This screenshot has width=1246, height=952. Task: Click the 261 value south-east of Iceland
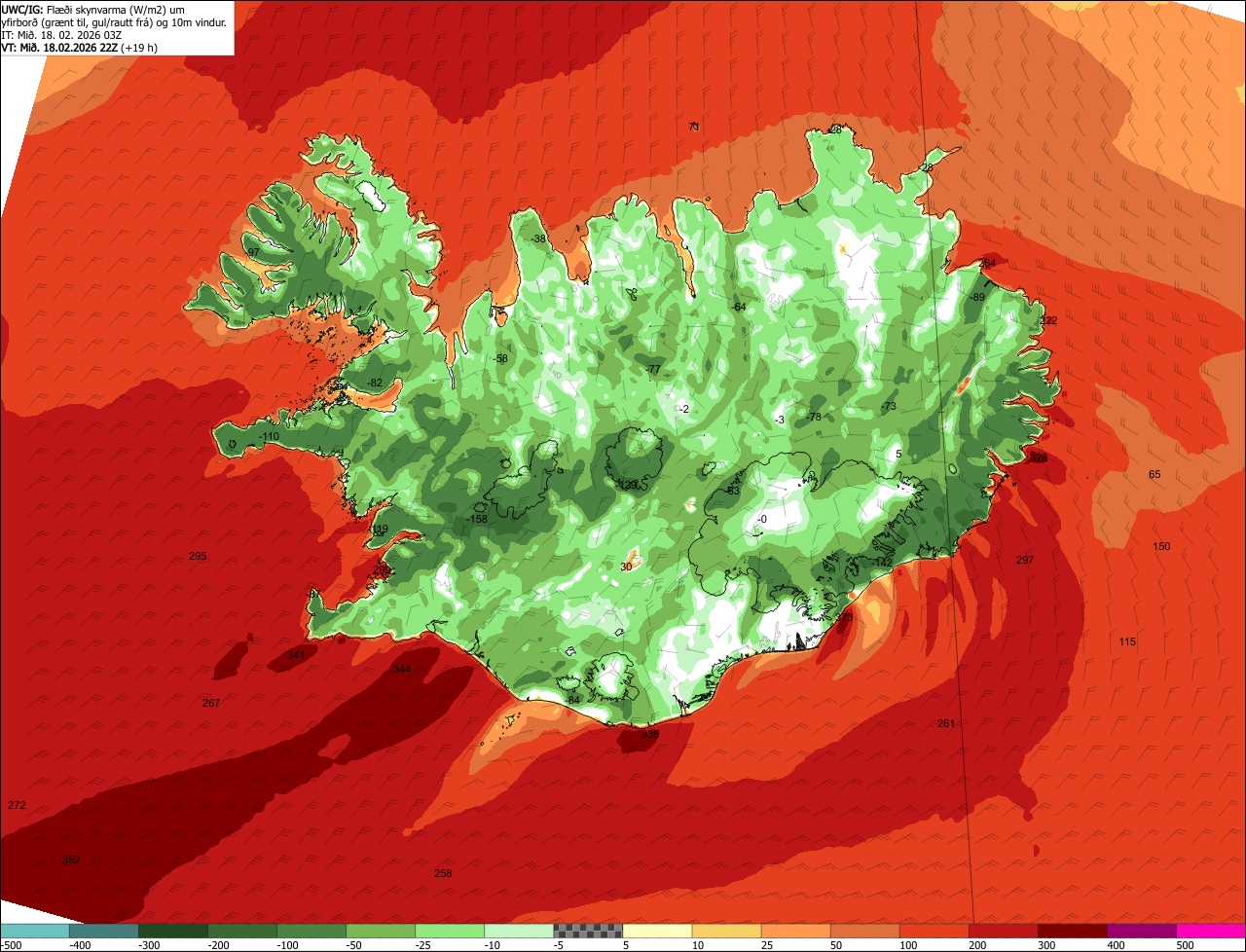[x=946, y=724]
